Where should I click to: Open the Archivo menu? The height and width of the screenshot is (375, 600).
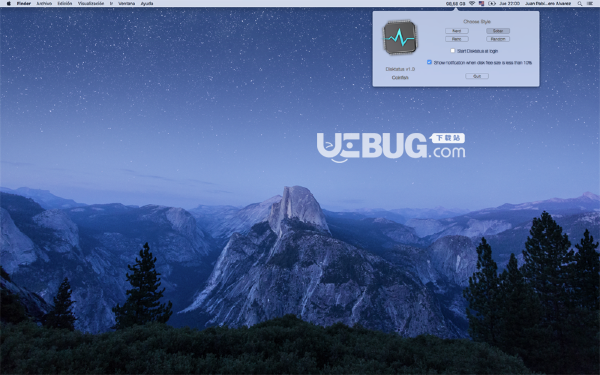coord(44,3)
